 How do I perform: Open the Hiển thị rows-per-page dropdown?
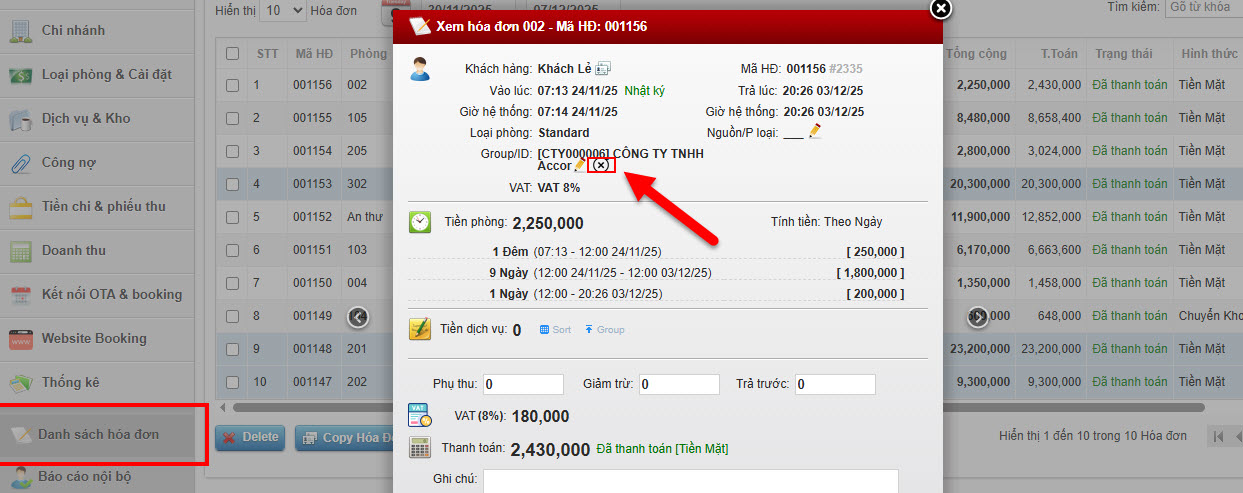pos(285,11)
